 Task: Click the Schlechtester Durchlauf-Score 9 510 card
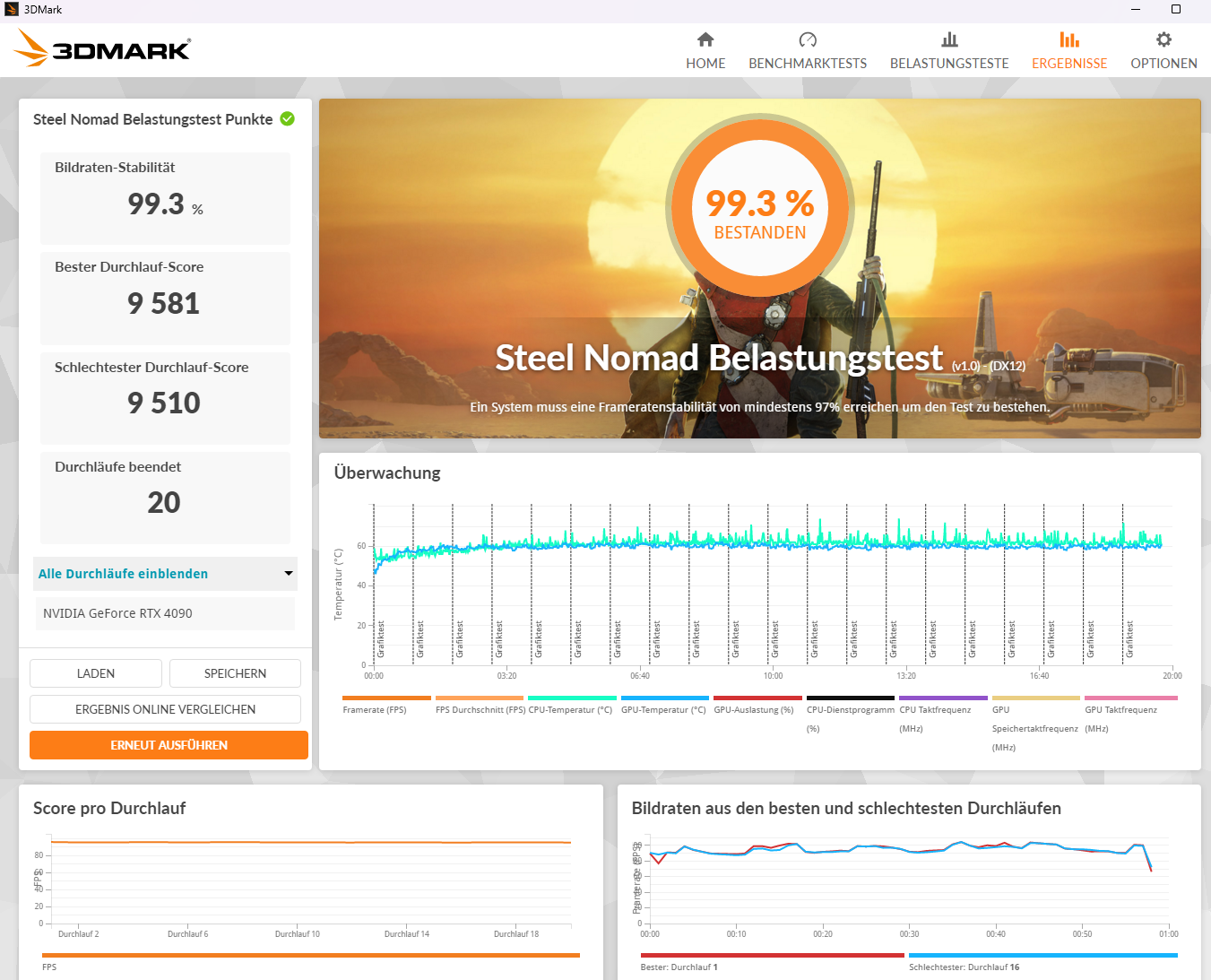click(x=165, y=398)
